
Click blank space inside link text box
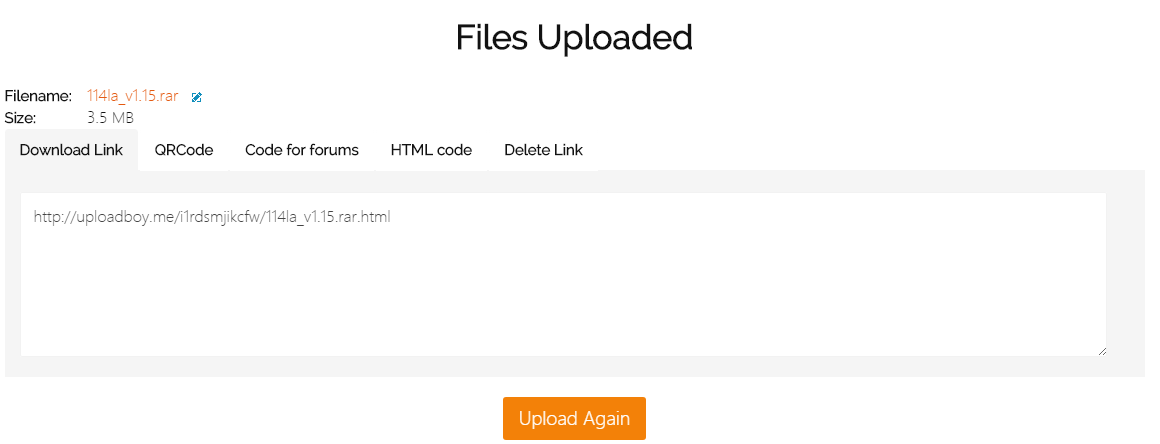(x=563, y=296)
